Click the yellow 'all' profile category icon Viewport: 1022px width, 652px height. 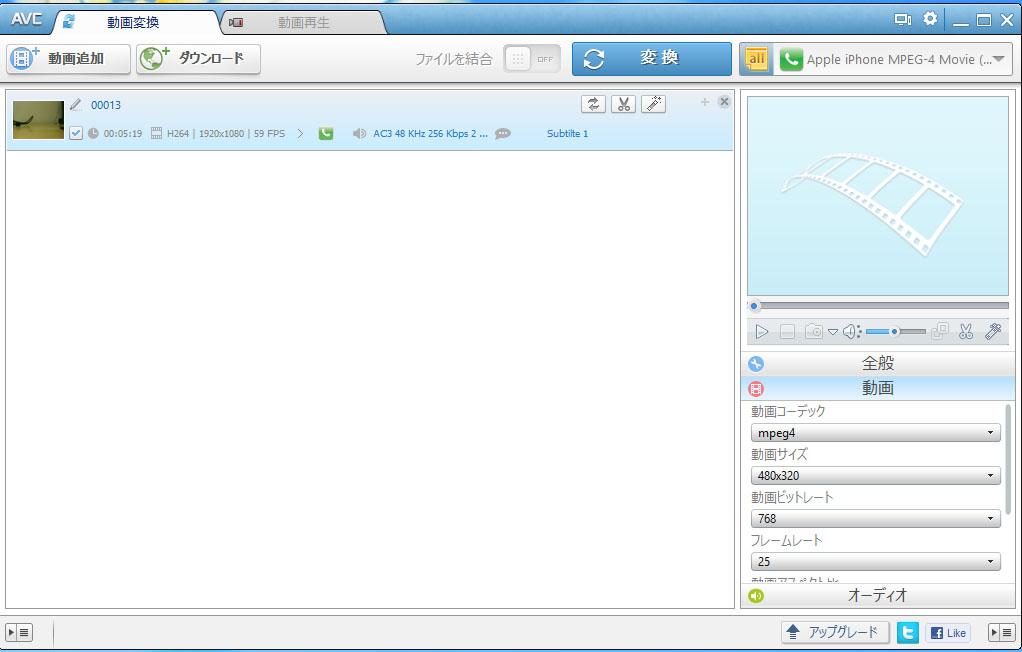(x=756, y=59)
